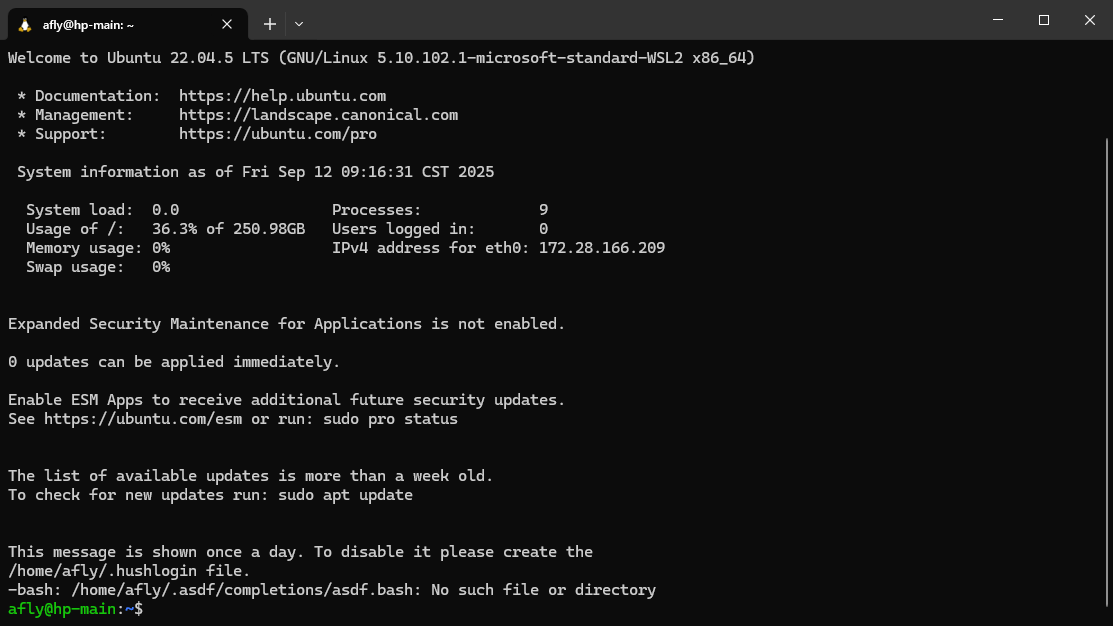Screen dimensions: 1113x626
Task: Click the '36.3% of 250.98GB' usage value
Action: pyautogui.click(x=229, y=229)
